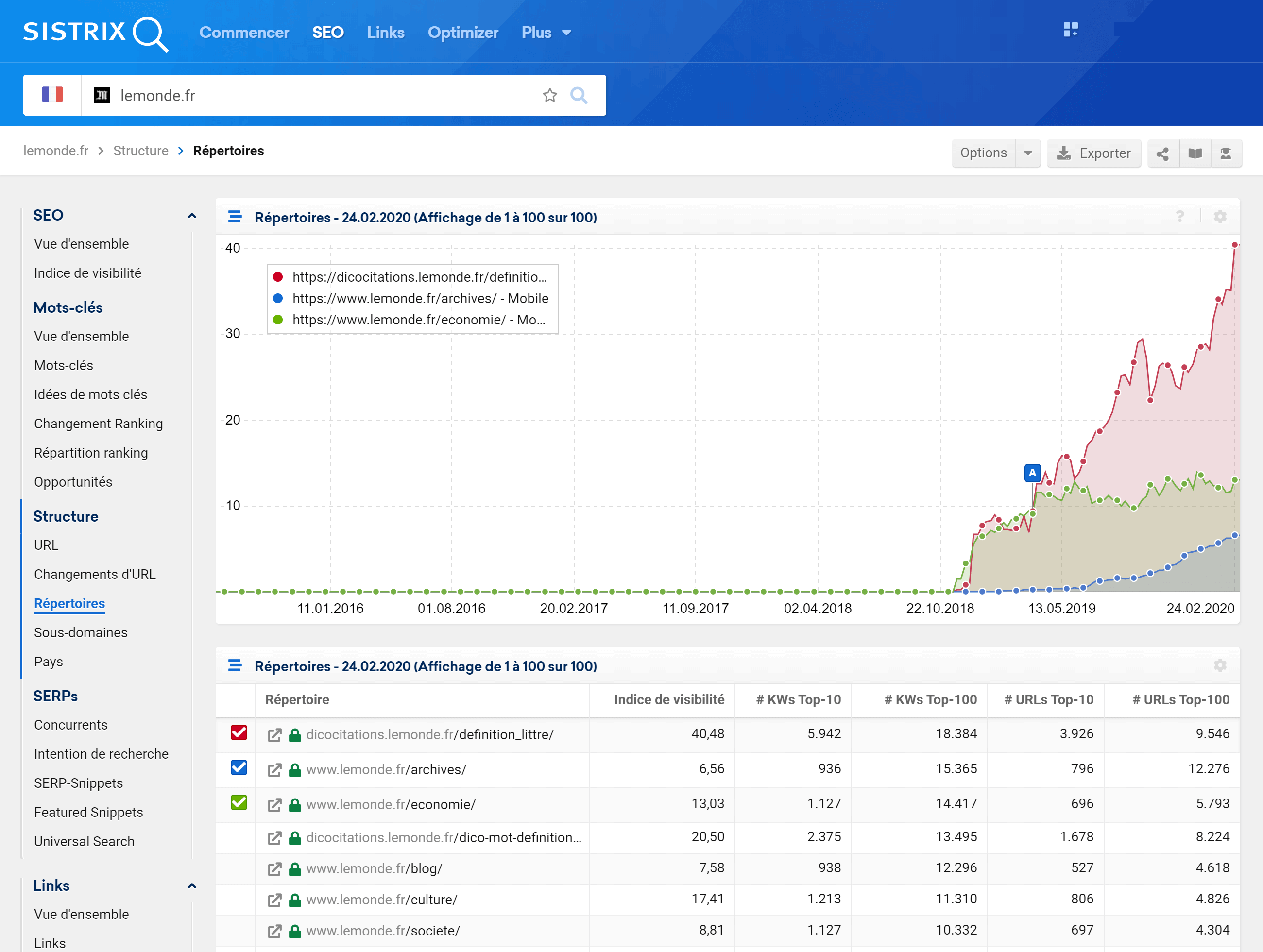Open Featured Snippets in sidebar

point(88,812)
